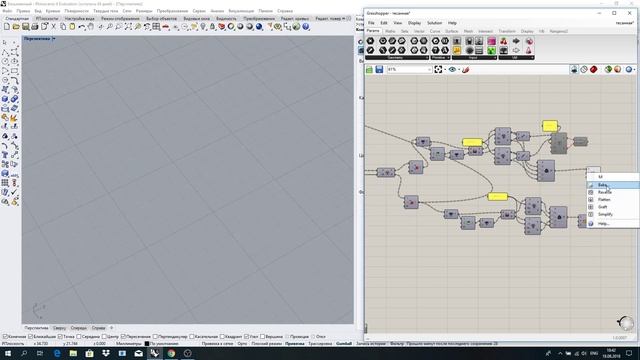Click the black layer color swatch in status bar
The height and width of the screenshot is (360, 640).
[x=147, y=344]
